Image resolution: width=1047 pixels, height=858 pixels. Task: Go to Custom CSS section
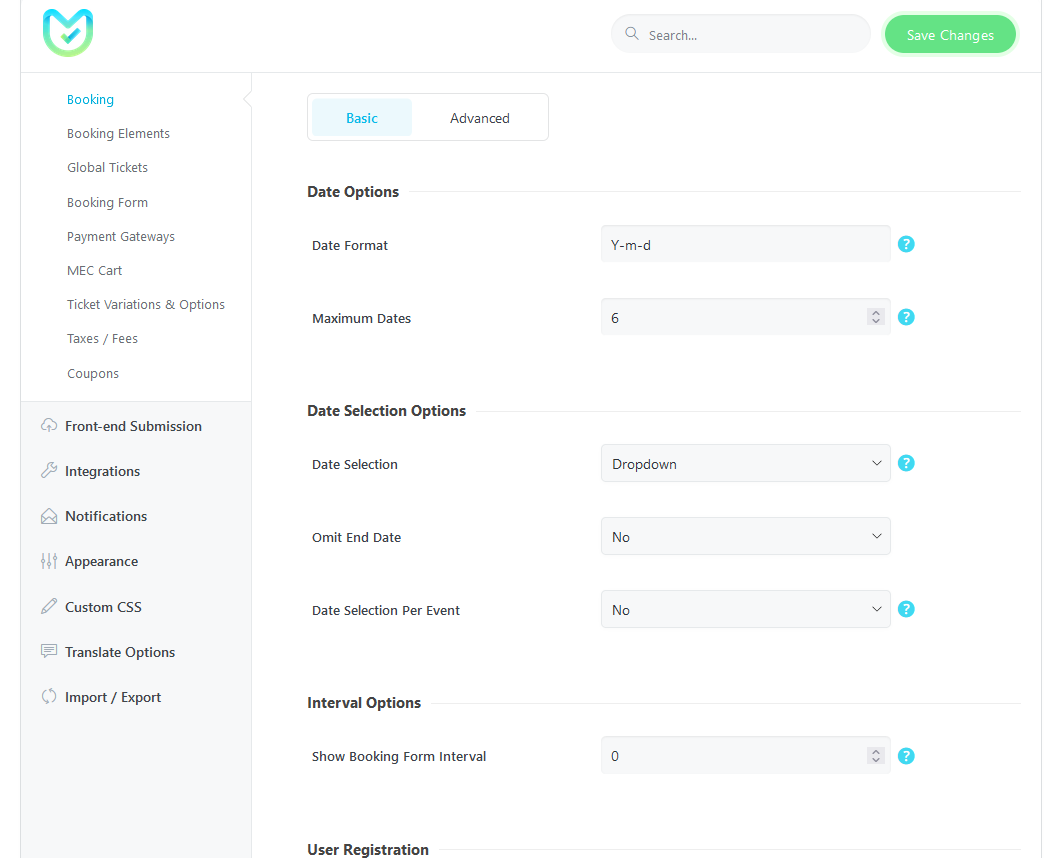point(103,607)
